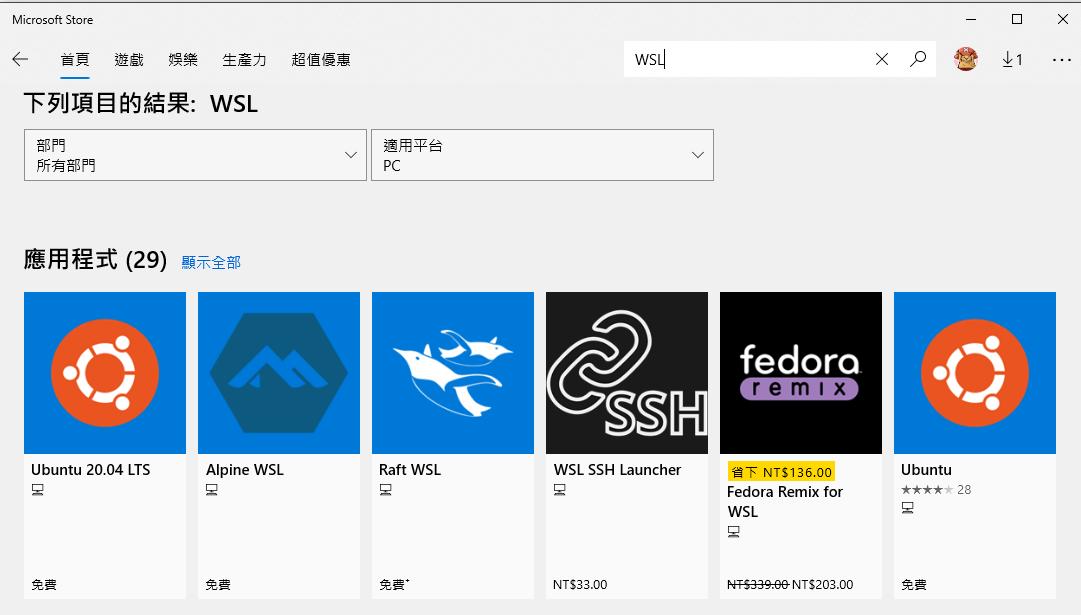The width and height of the screenshot is (1081, 615).
Task: Click the PC device icon under Alpine WSL
Action: tap(212, 490)
